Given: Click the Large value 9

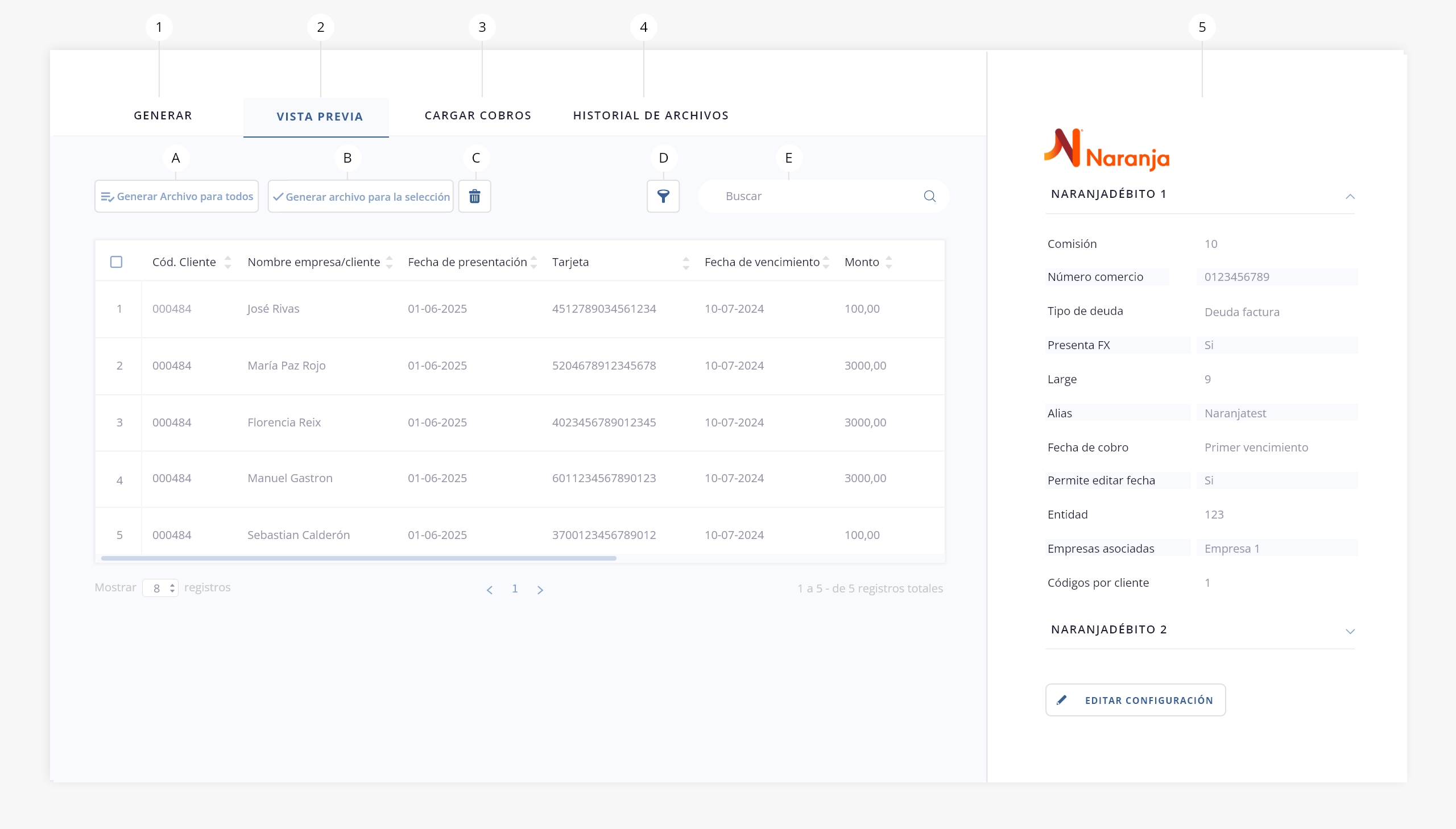Looking at the screenshot, I should [x=1207, y=379].
